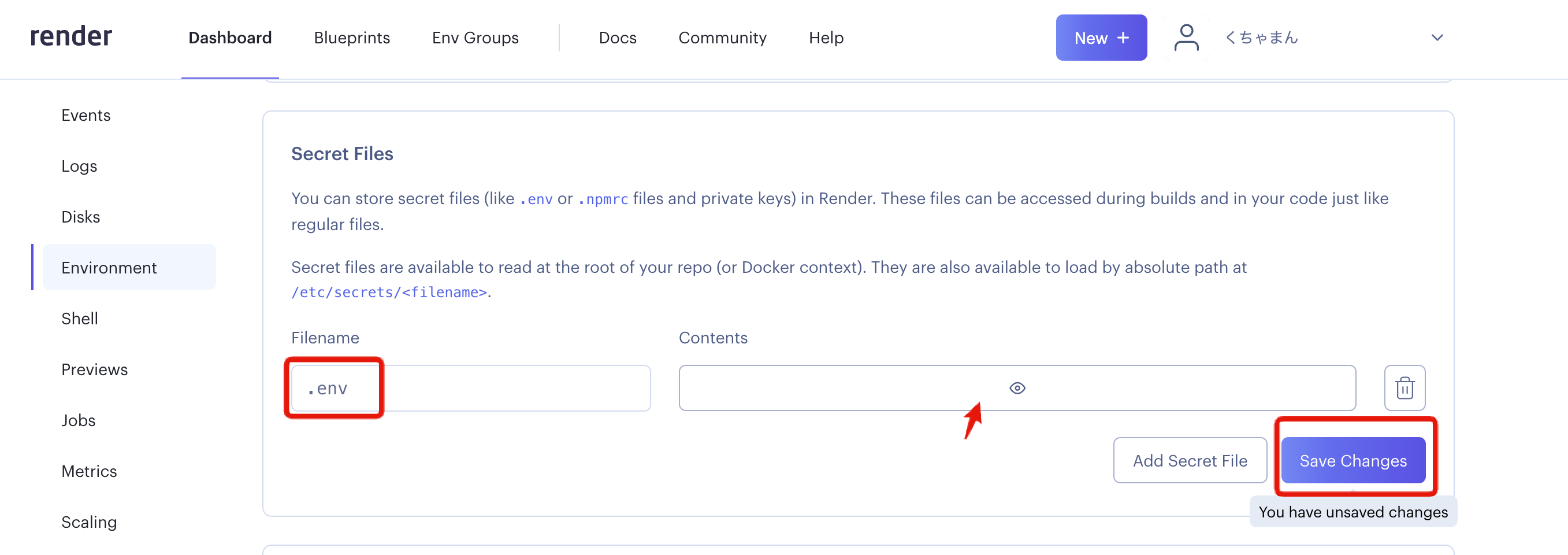Select Disks in the sidebar

coord(80,217)
